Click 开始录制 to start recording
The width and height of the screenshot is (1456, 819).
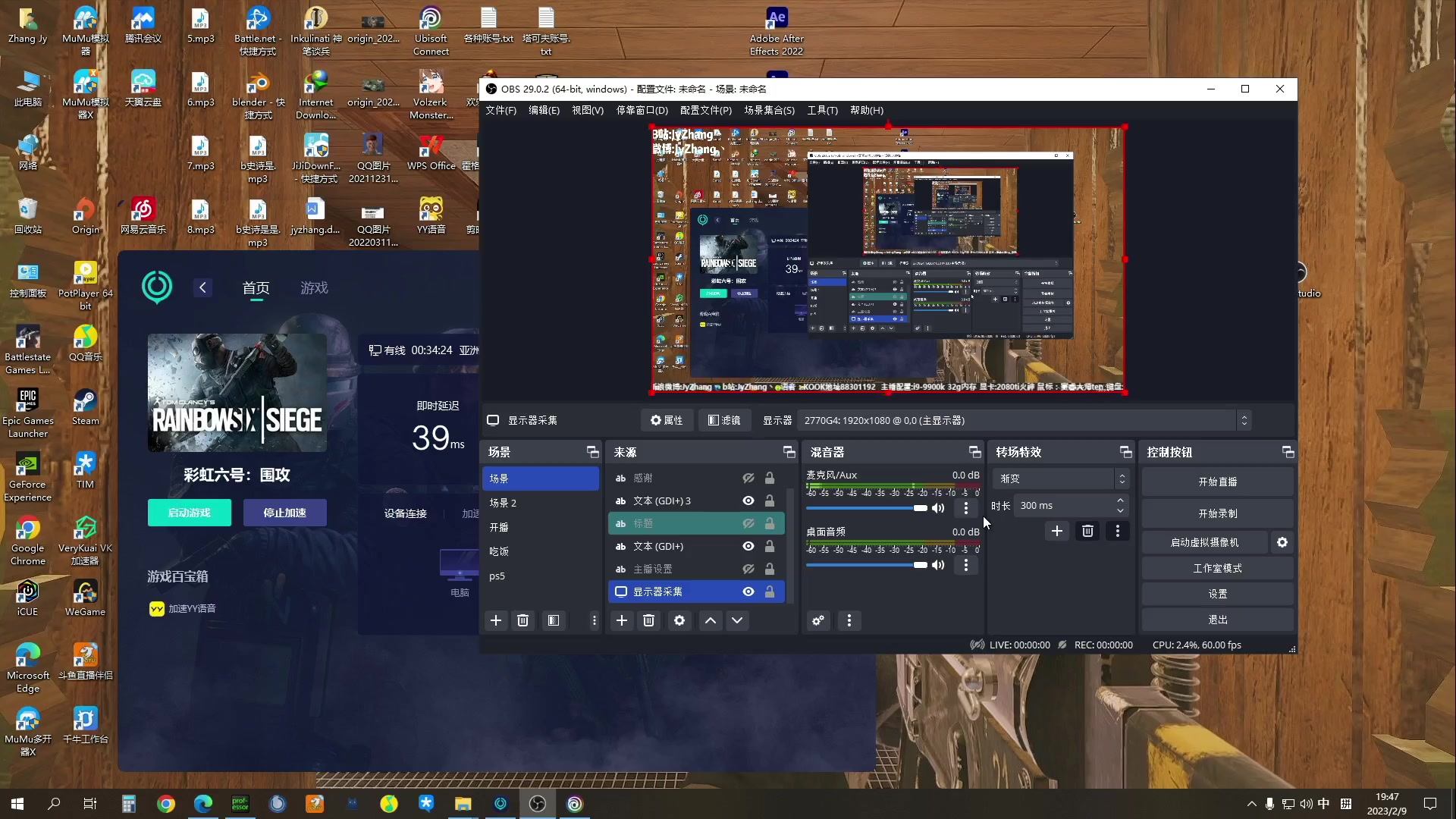pyautogui.click(x=1217, y=513)
